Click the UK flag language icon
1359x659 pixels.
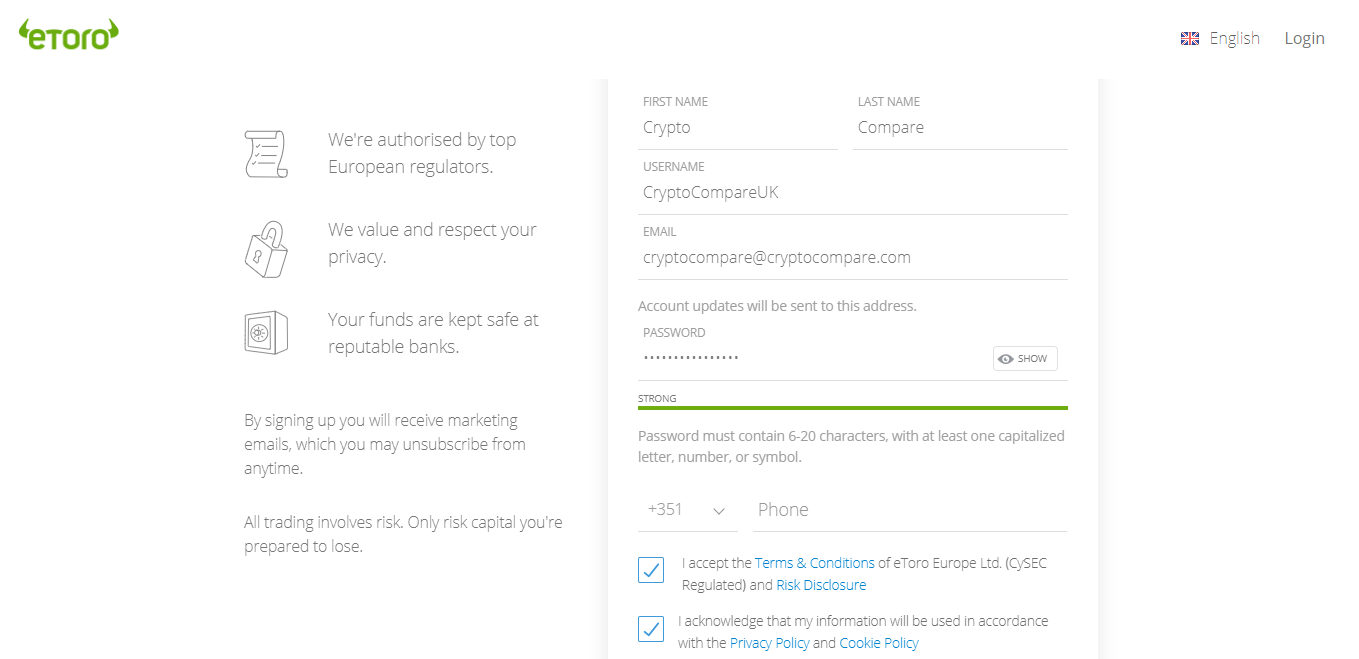click(1189, 39)
